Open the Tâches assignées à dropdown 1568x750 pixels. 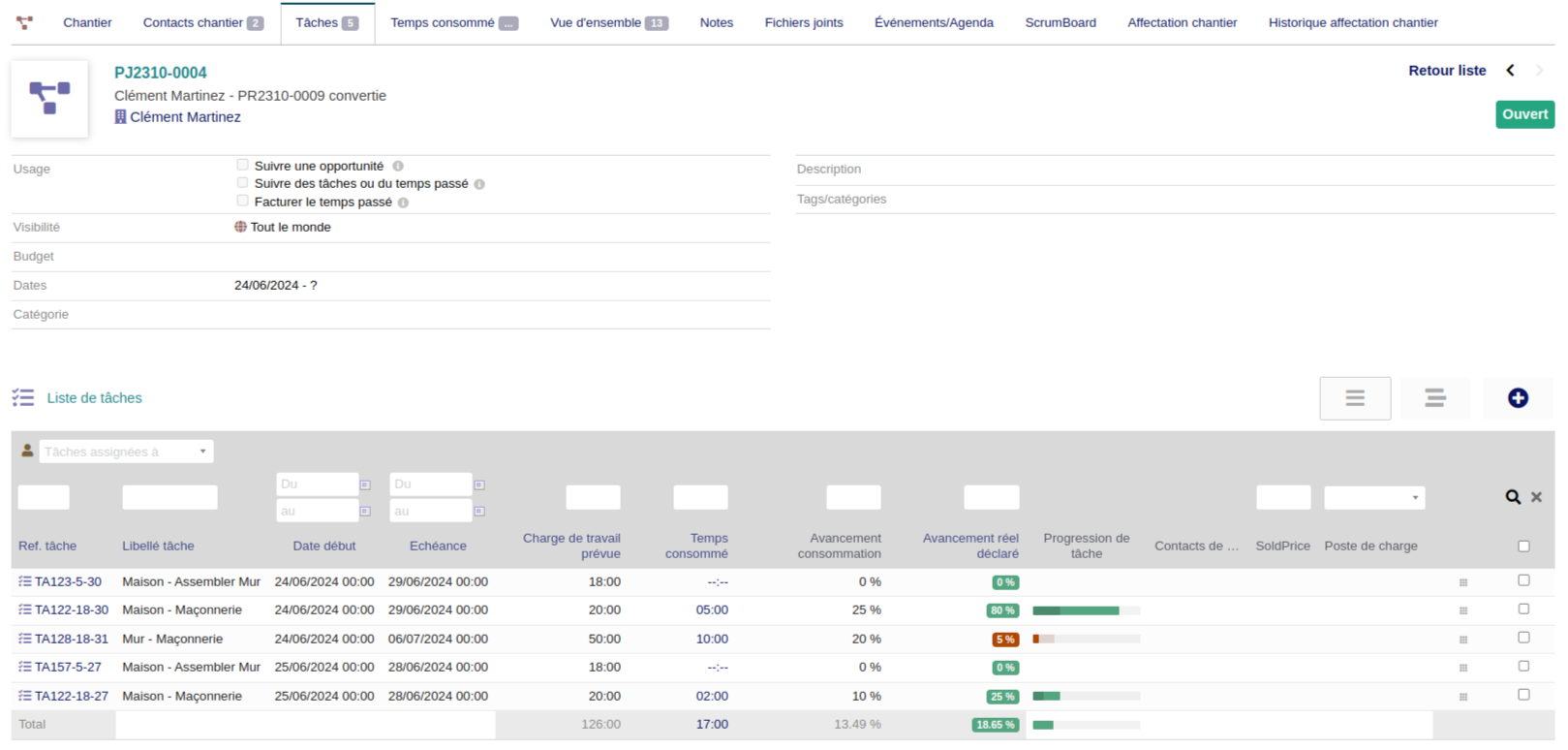(x=126, y=452)
